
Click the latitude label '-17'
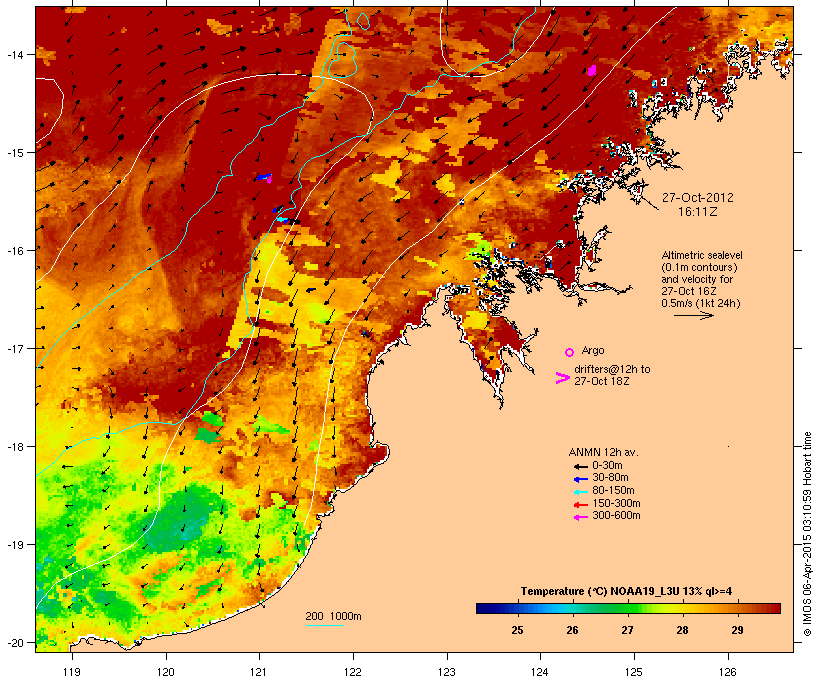pos(14,348)
